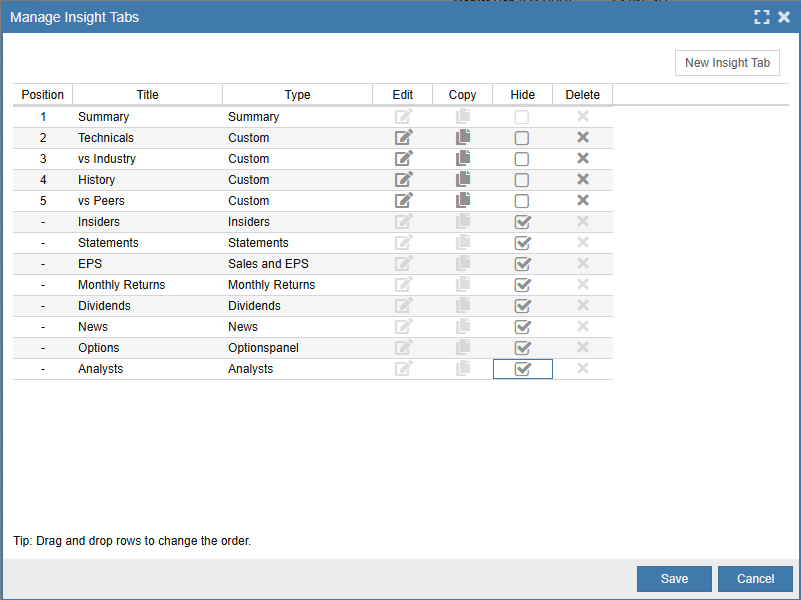Click the edit icon in Insiders row
Viewport: 801px width, 600px height.
(x=404, y=222)
